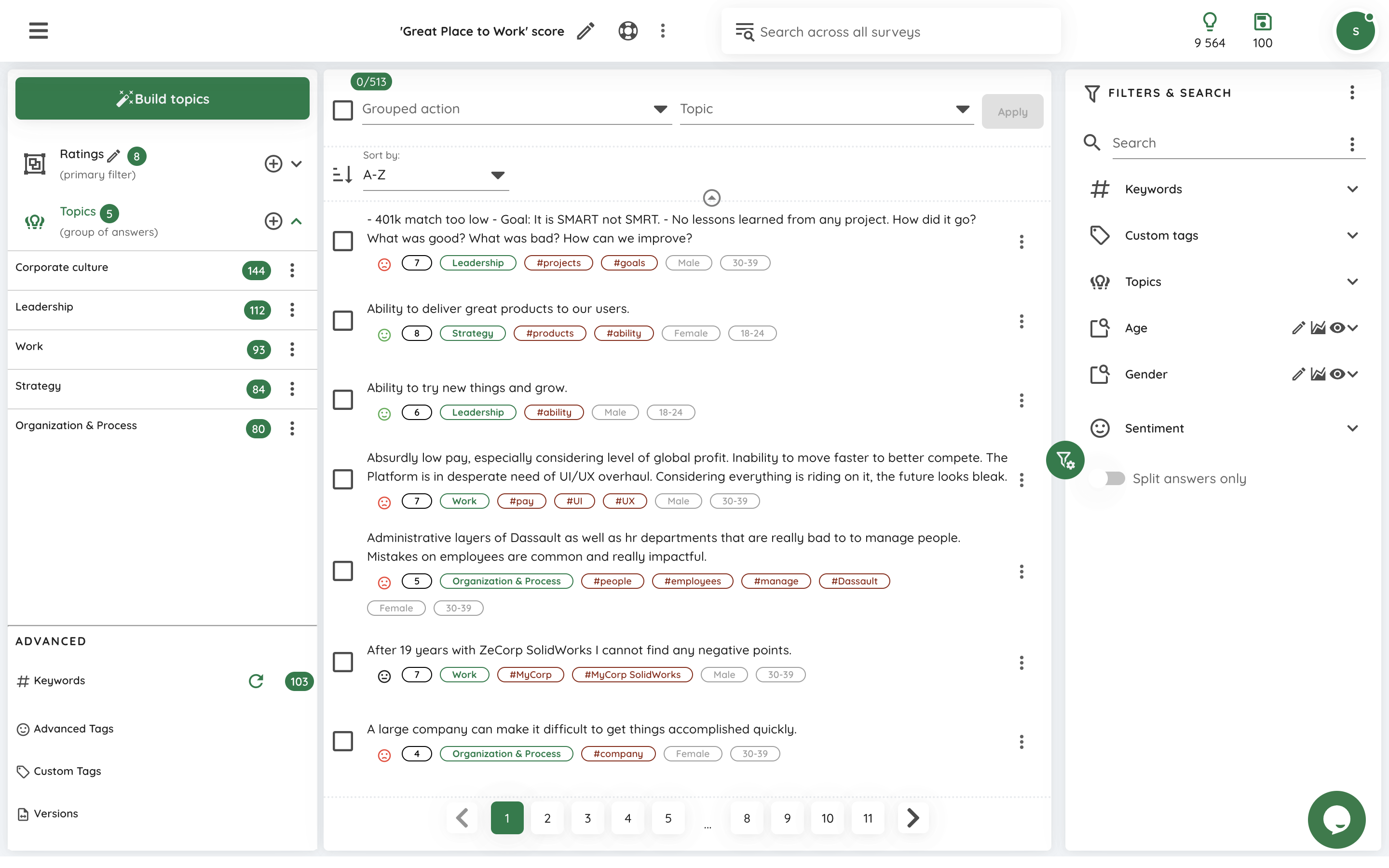Click the add icon next to Topics
Viewport: 1389px width, 868px height.
tap(273, 221)
